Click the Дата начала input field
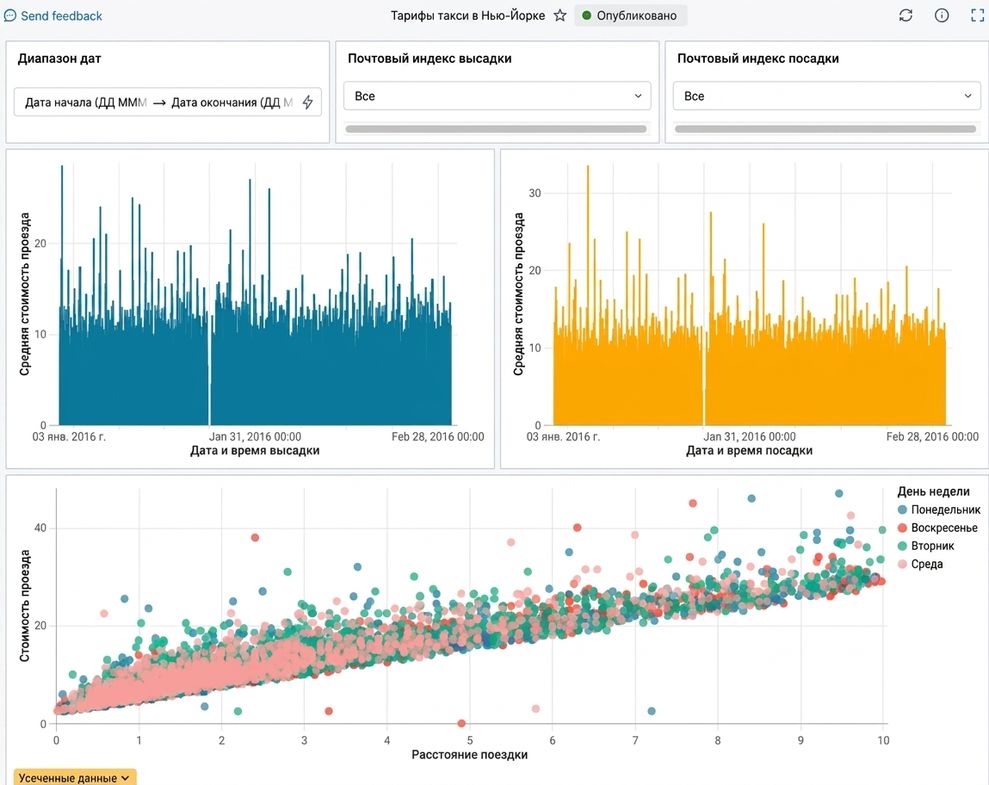The width and height of the screenshot is (989, 785). point(86,103)
